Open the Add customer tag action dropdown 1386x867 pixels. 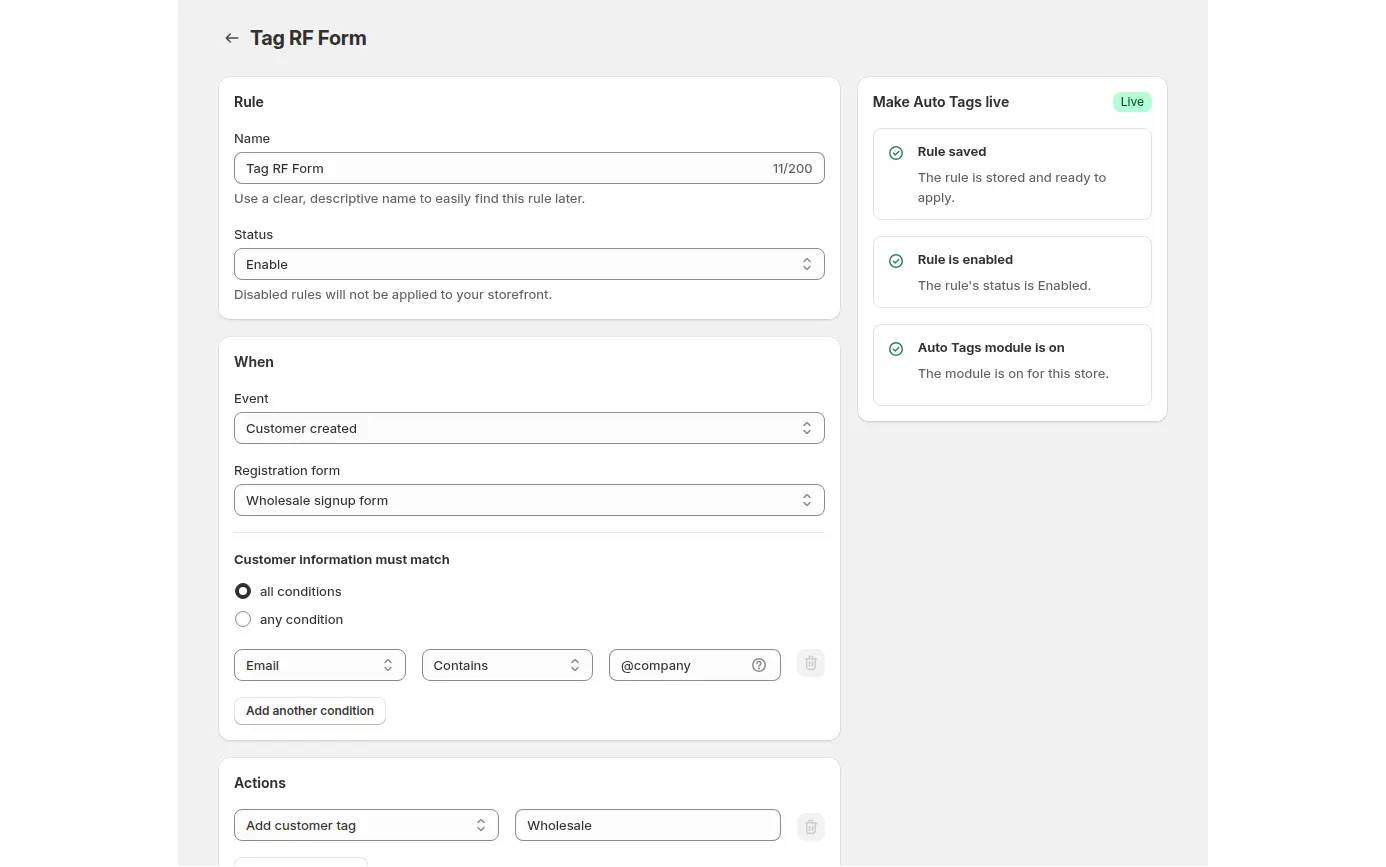point(366,825)
